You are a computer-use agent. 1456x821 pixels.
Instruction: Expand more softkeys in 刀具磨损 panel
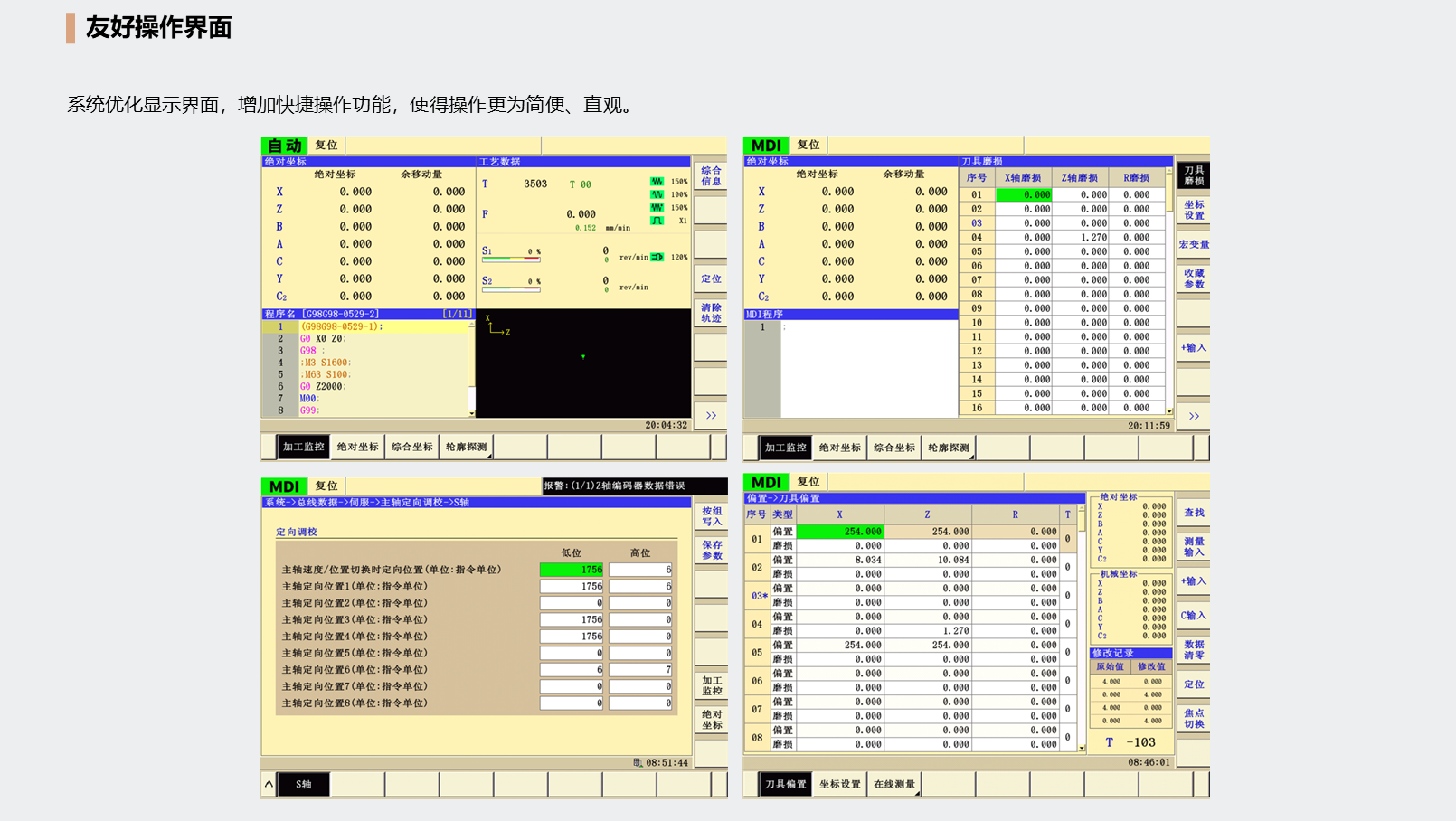click(x=1193, y=416)
